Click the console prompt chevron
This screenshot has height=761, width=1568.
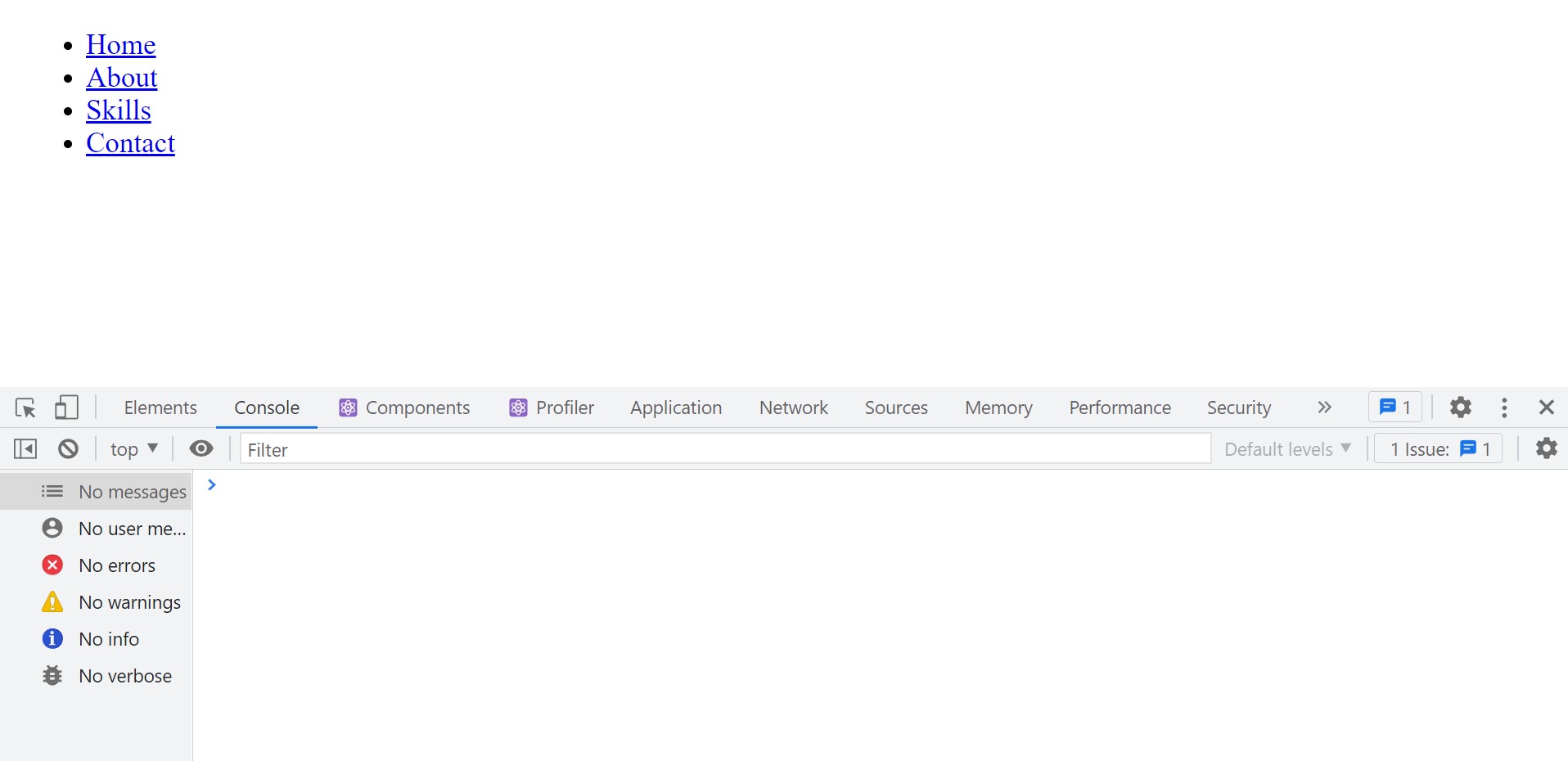coord(212,485)
